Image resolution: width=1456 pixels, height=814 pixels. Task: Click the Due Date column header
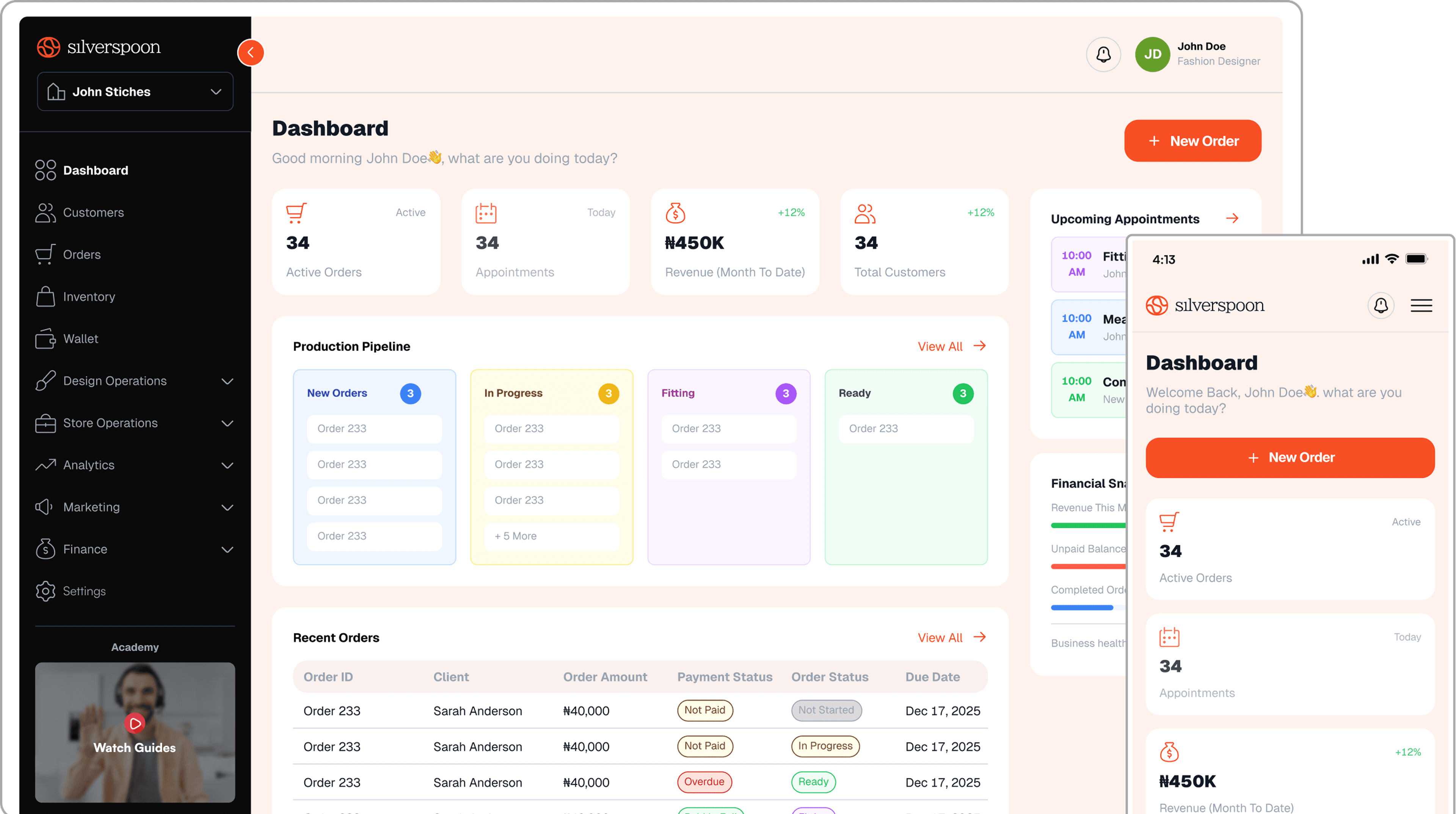click(933, 677)
